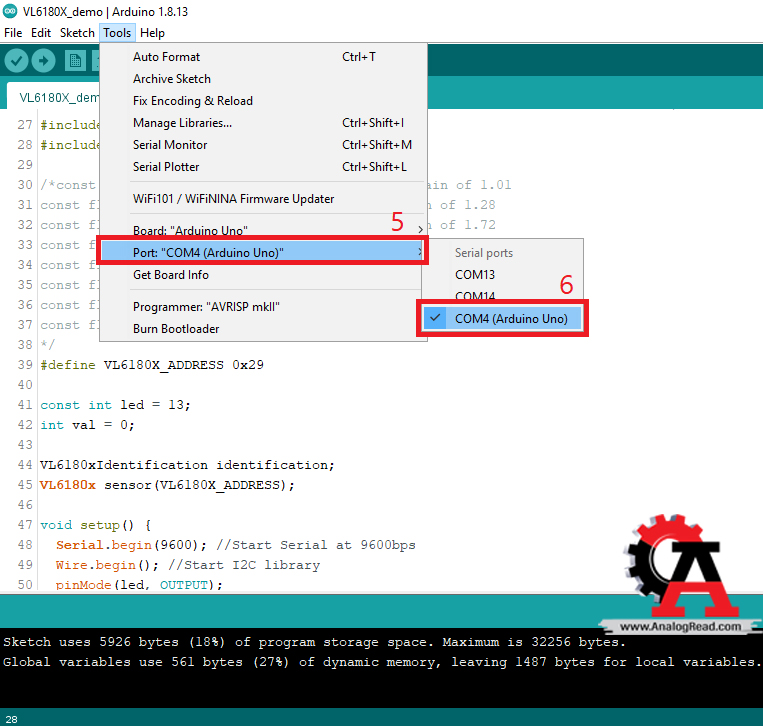Click code line 'const int led = 13;'
763x726 pixels.
[x=115, y=405]
